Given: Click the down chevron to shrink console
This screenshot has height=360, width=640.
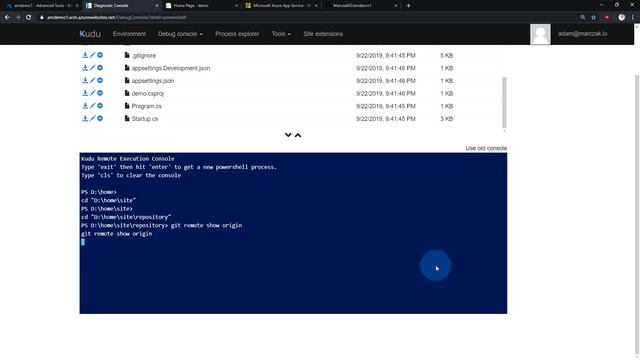Looking at the screenshot, I should coord(288,135).
